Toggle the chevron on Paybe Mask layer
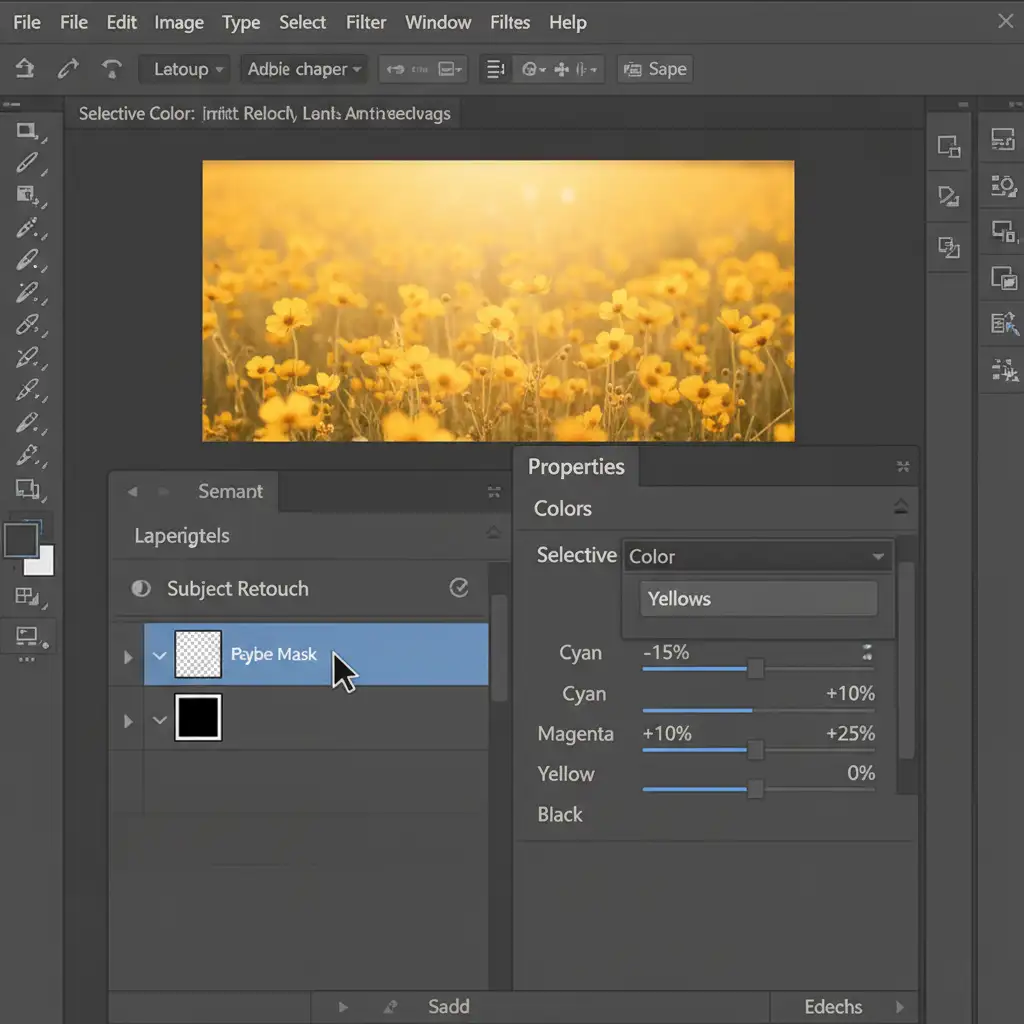 click(159, 655)
